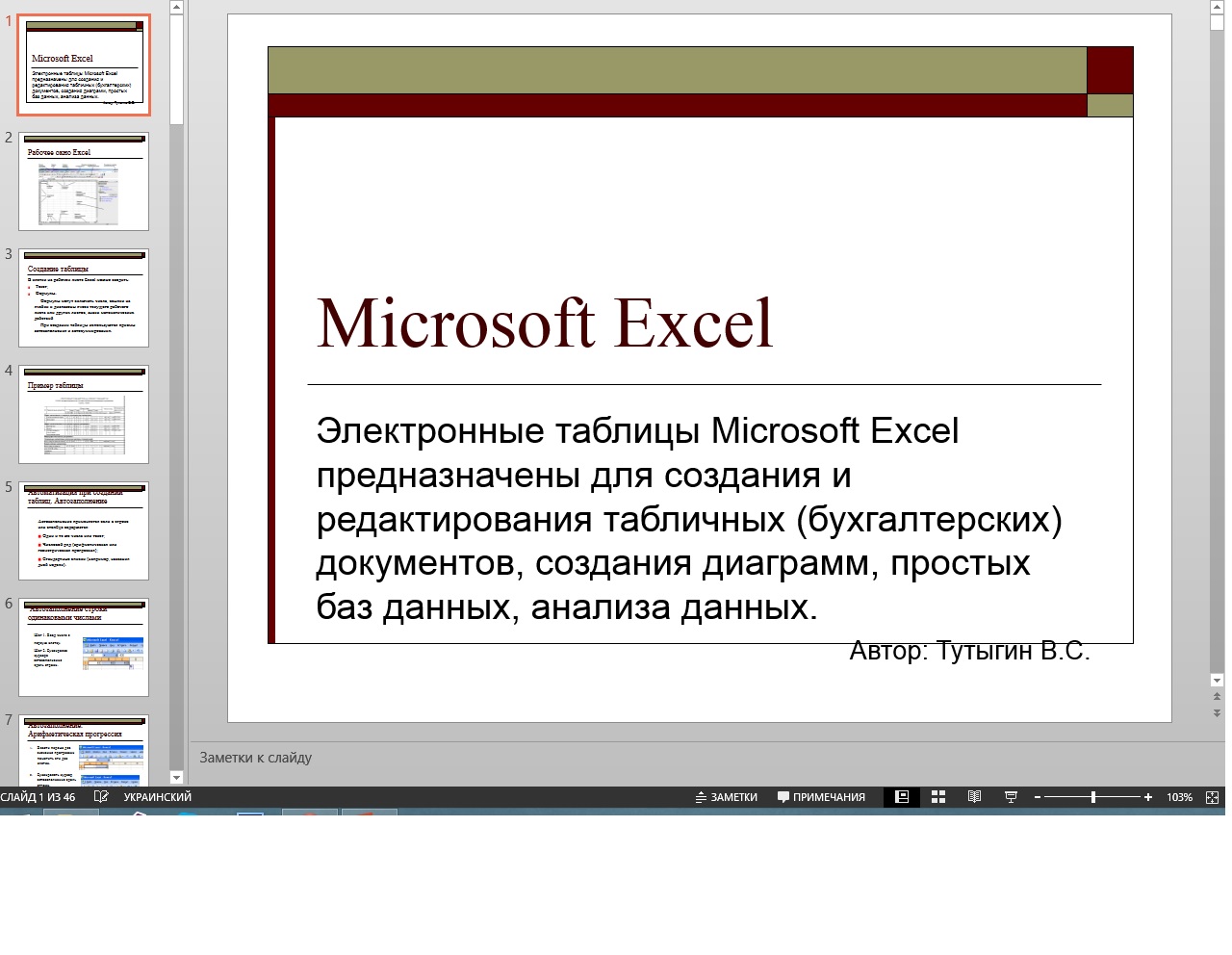Click the slide editor scrollbar up arrow

coord(1218,7)
